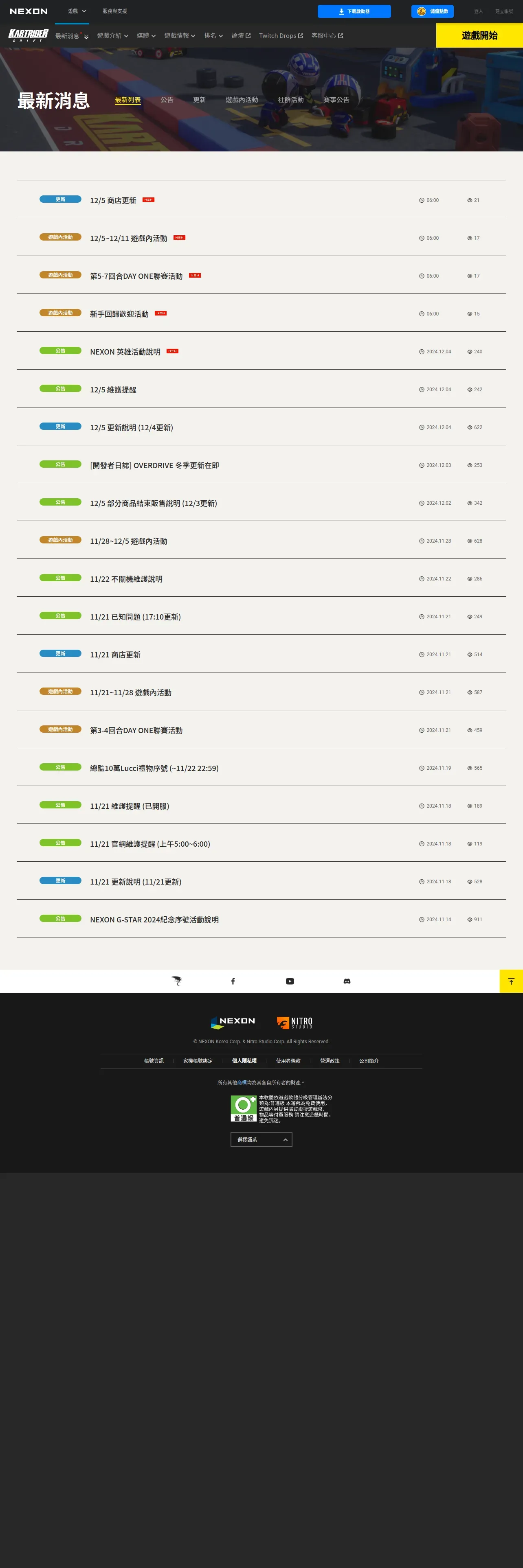Open the 新手回歸歡迎活動 post
Viewport: 523px width, 1568px height.
(119, 314)
